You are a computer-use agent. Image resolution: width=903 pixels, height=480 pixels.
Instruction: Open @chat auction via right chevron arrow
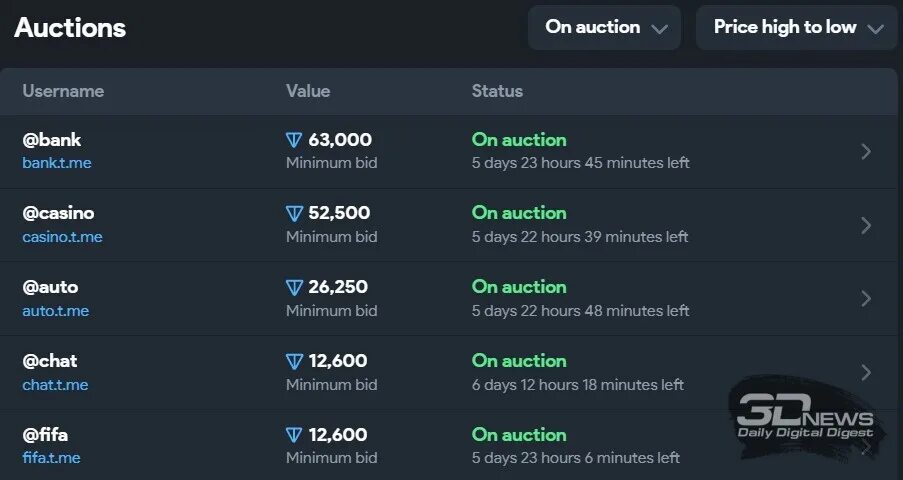click(x=866, y=373)
